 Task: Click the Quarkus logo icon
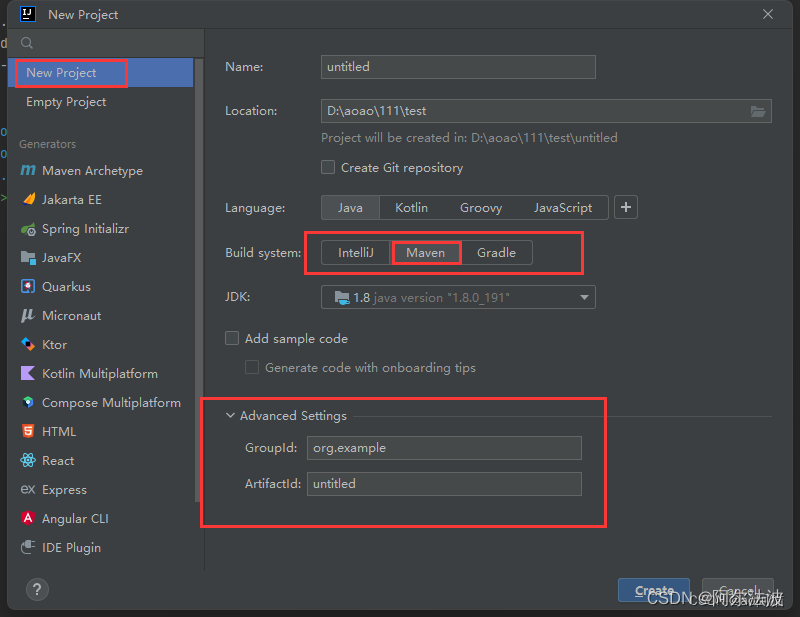click(x=28, y=286)
